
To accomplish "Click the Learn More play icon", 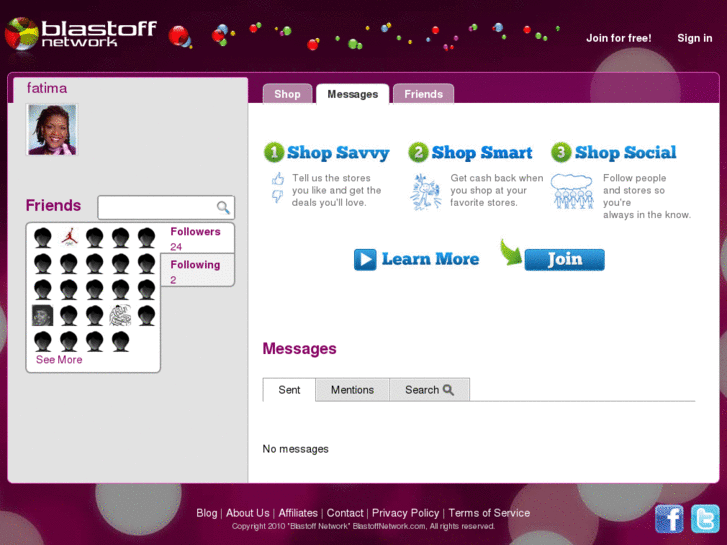I will click(365, 259).
